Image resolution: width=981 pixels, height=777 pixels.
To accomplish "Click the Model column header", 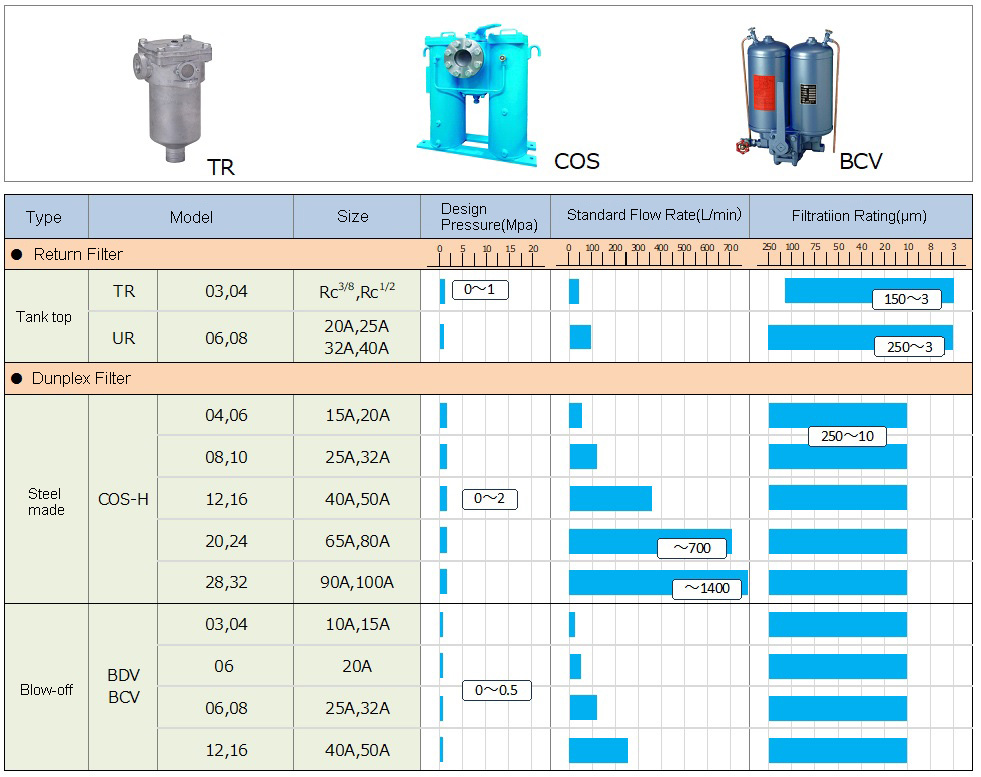I will pyautogui.click(x=191, y=217).
